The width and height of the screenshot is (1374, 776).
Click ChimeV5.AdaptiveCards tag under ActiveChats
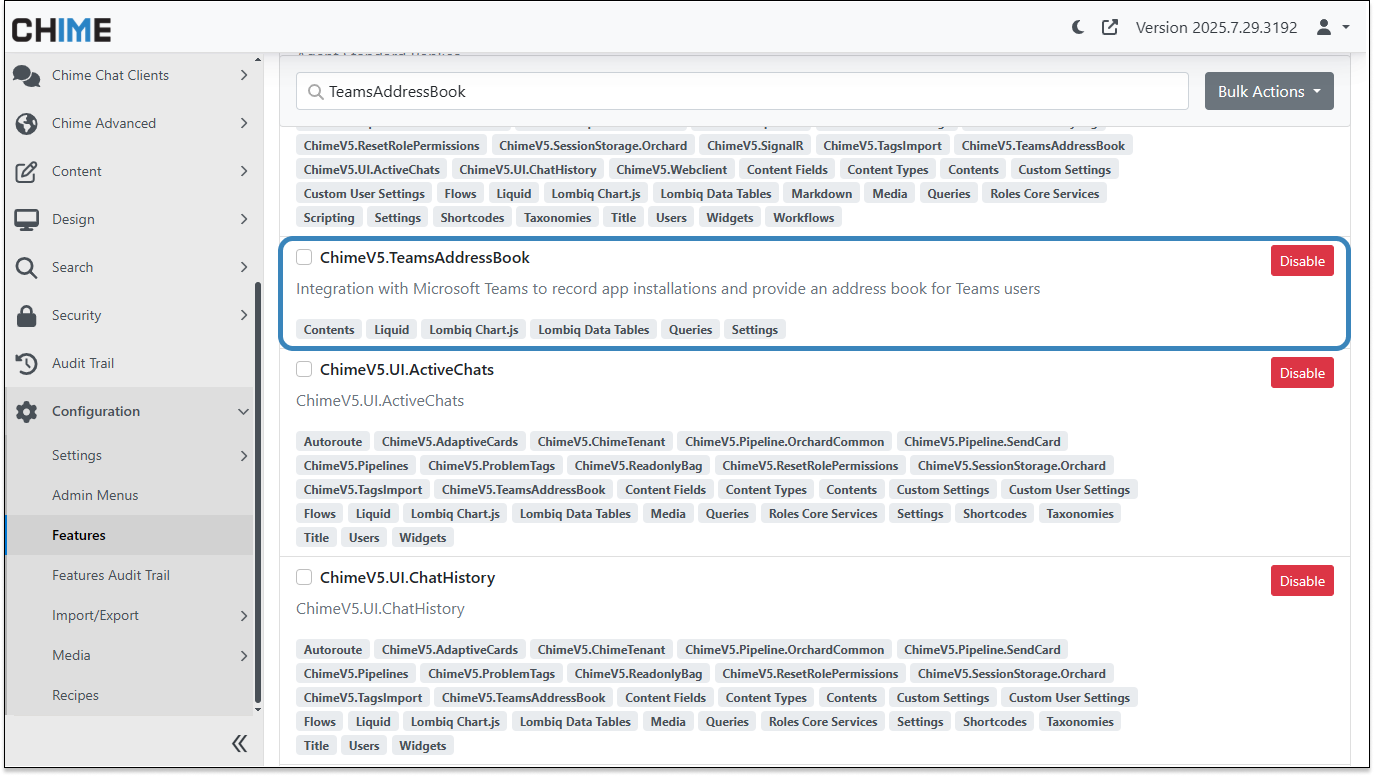point(450,441)
